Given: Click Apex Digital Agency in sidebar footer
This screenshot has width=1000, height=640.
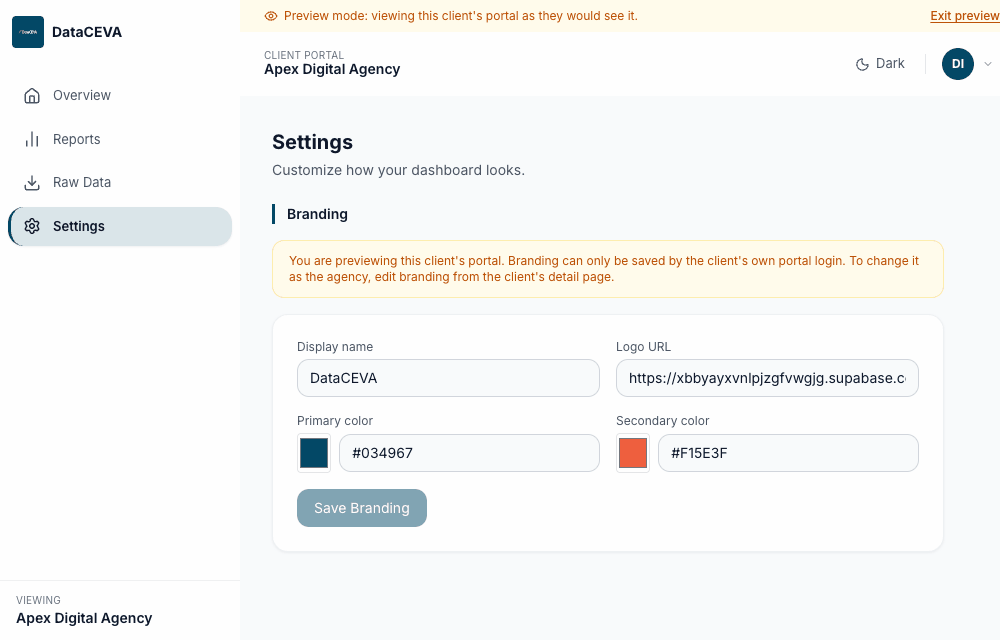Looking at the screenshot, I should [x=84, y=618].
